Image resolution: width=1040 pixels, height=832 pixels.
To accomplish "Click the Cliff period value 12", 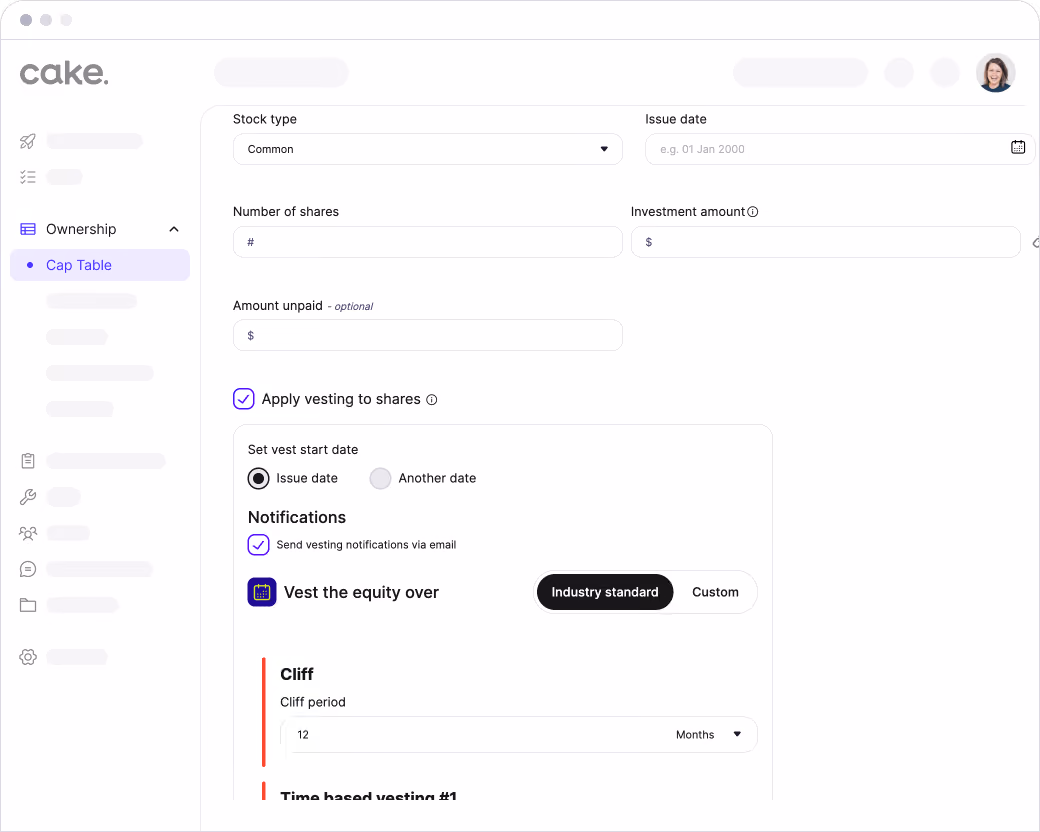I will coord(303,734).
